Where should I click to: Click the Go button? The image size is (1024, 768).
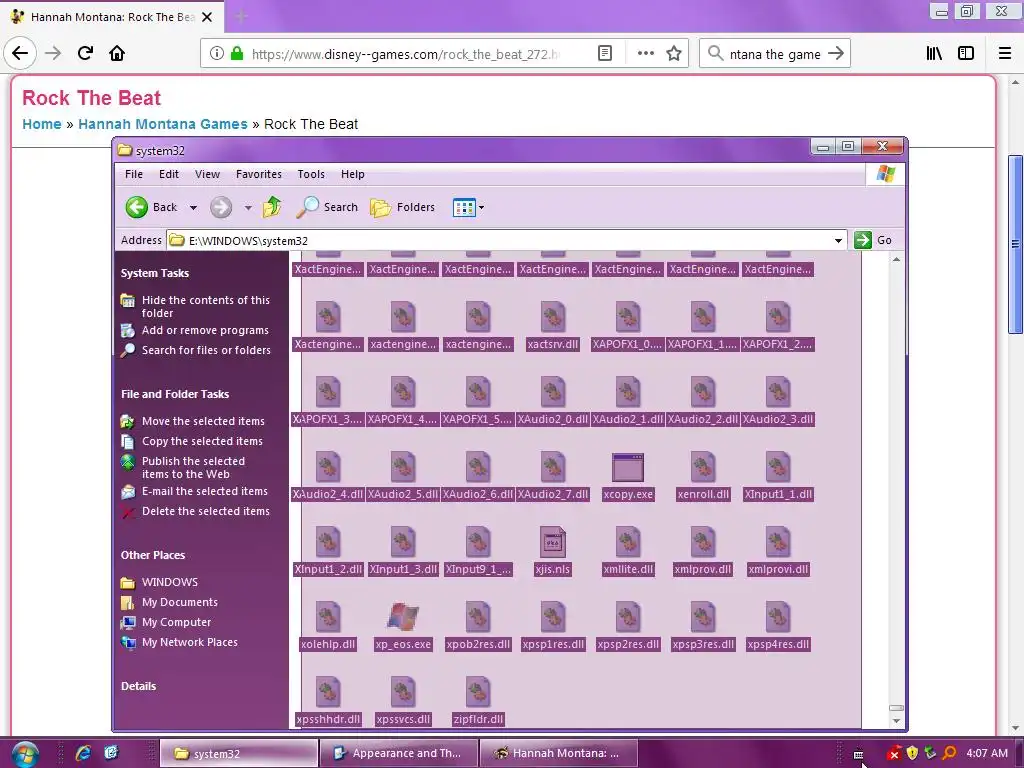click(873, 240)
